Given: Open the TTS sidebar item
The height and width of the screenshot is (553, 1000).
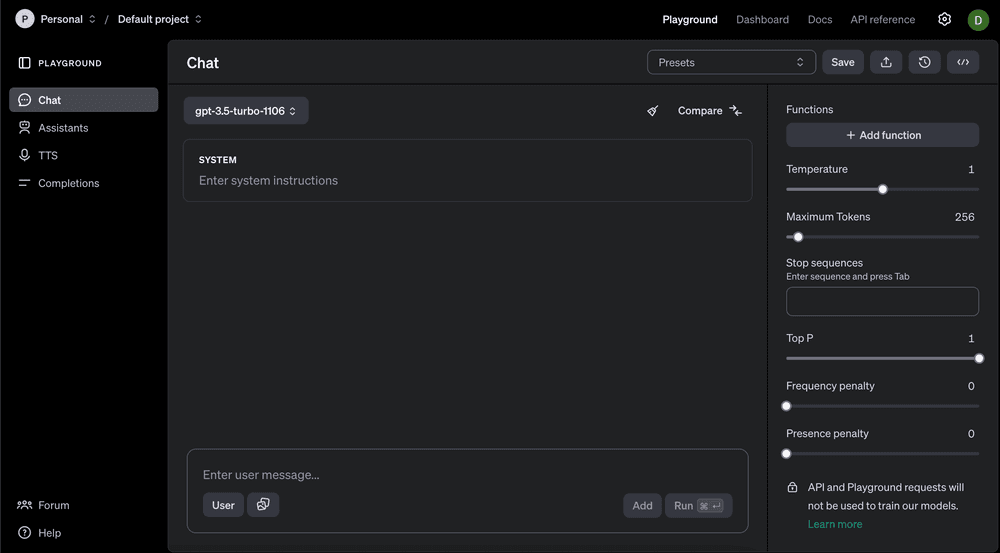Looking at the screenshot, I should (x=48, y=155).
